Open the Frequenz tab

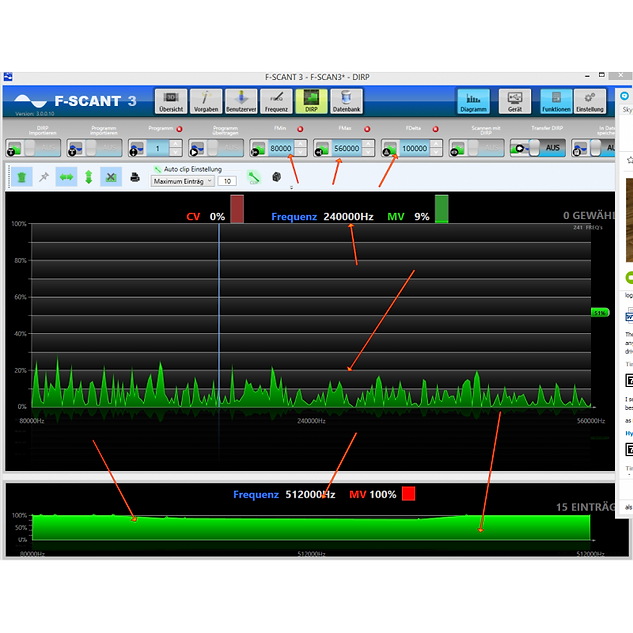click(x=276, y=101)
